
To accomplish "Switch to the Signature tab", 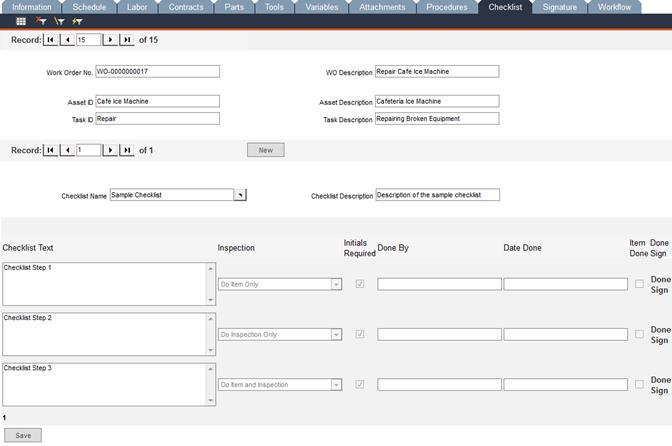I will pos(559,7).
